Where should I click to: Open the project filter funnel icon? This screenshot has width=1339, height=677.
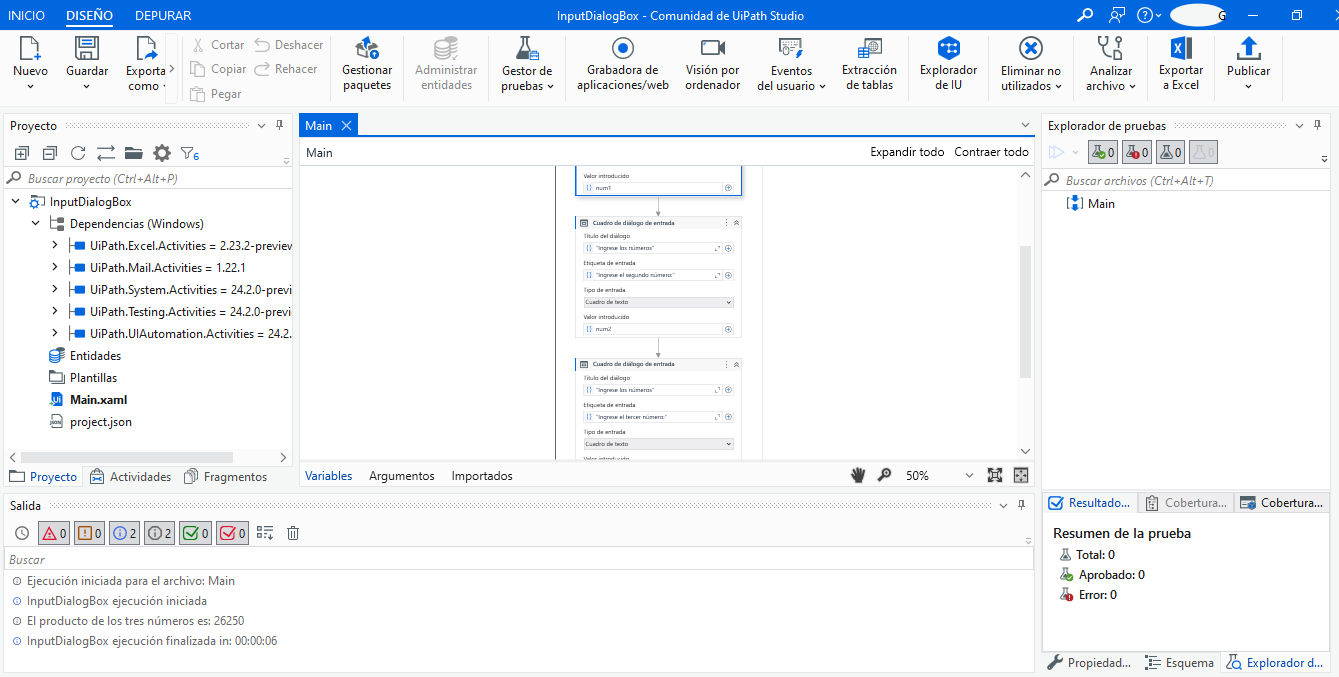[189, 153]
